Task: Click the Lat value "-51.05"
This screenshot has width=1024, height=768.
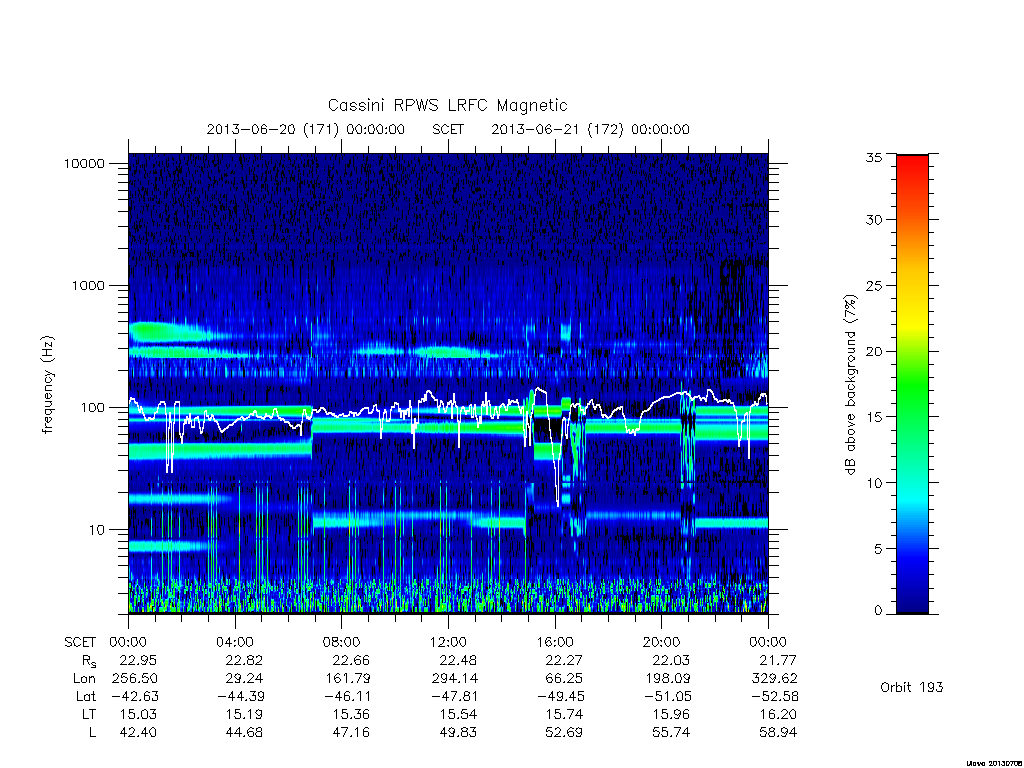Action: pyautogui.click(x=668, y=697)
